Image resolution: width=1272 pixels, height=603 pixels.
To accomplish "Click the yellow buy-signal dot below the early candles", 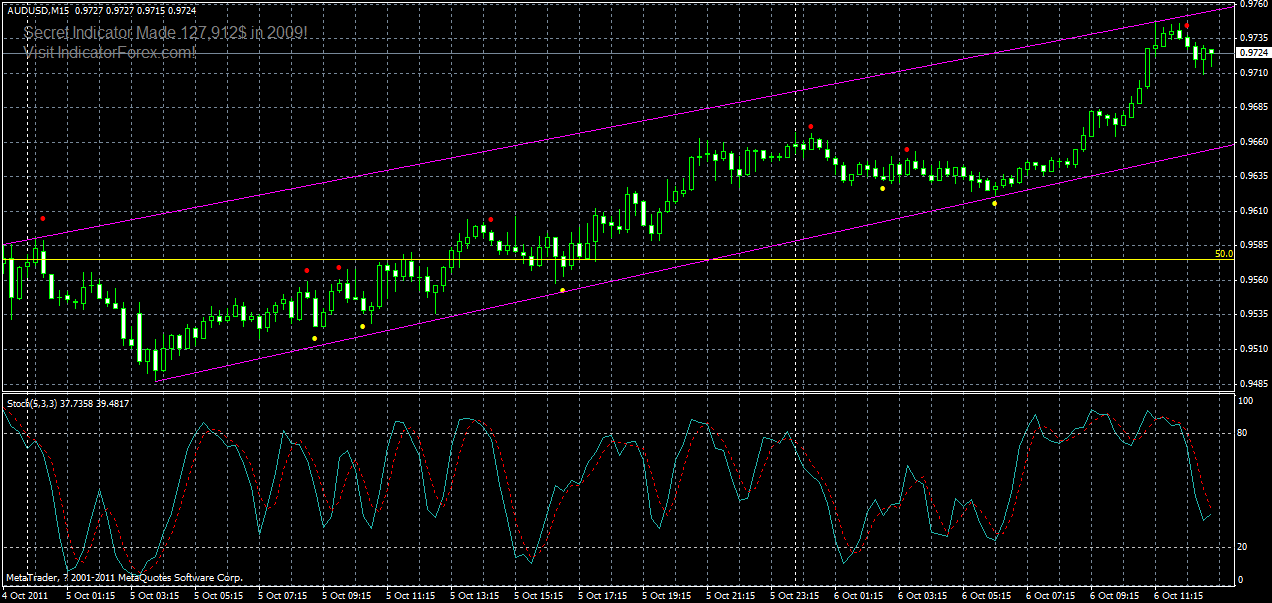I will tap(314, 338).
